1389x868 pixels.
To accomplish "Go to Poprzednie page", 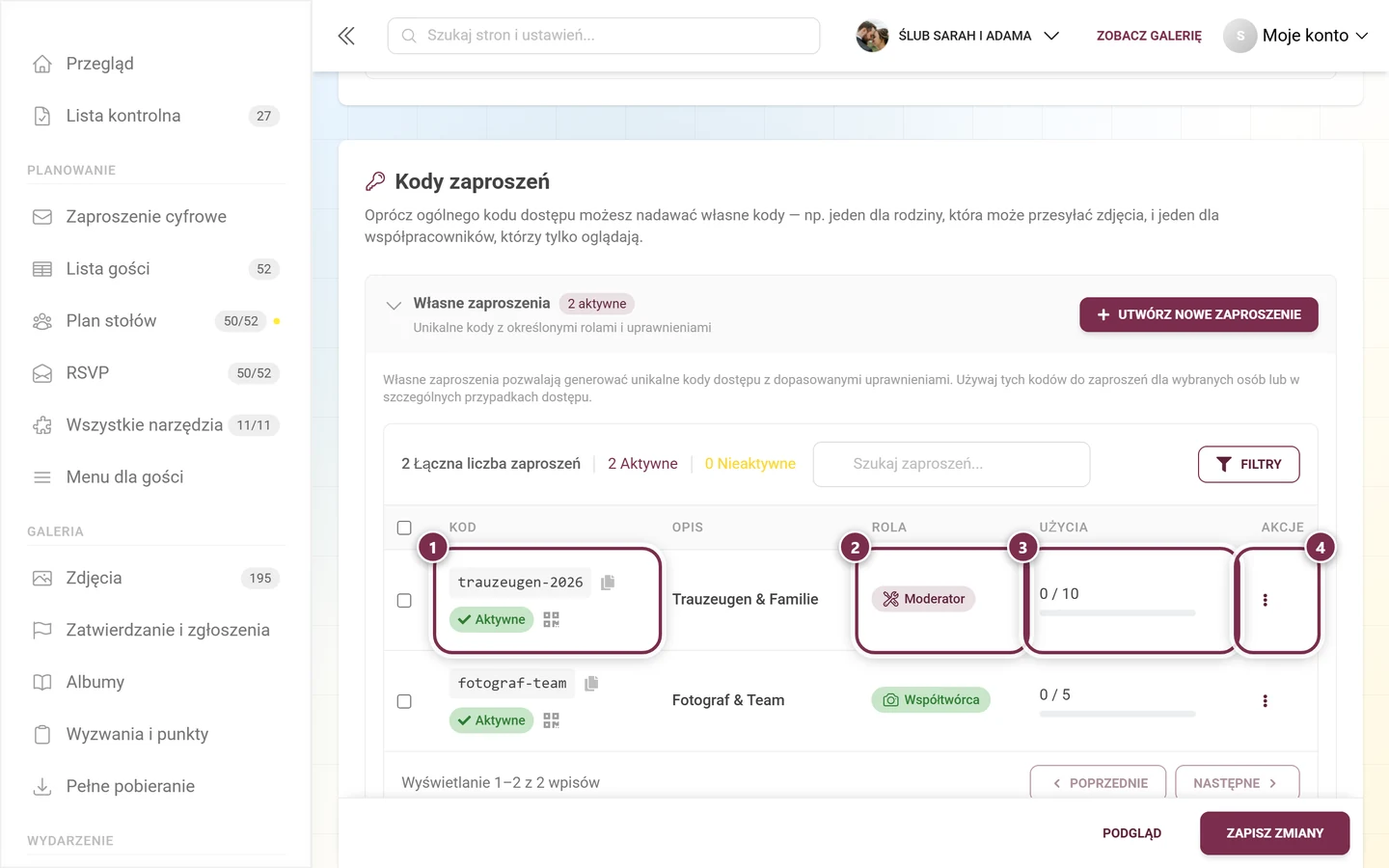I will pos(1098,783).
